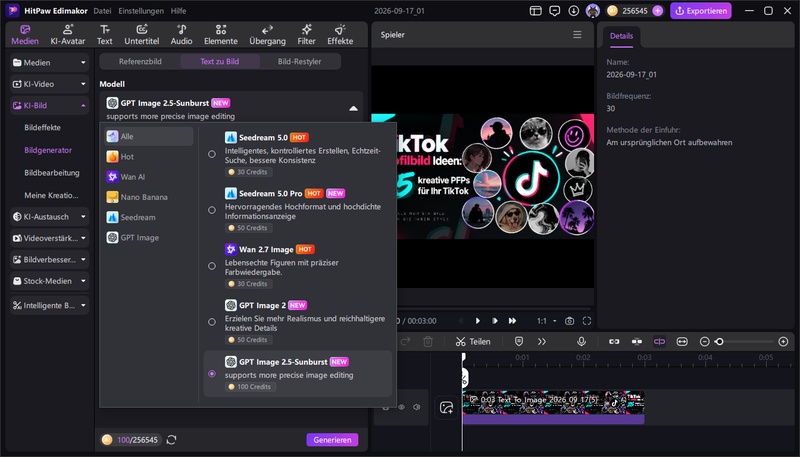Select the Seedream 5.0 radio button
Image resolution: width=800 pixels, height=457 pixels.
[212, 154]
